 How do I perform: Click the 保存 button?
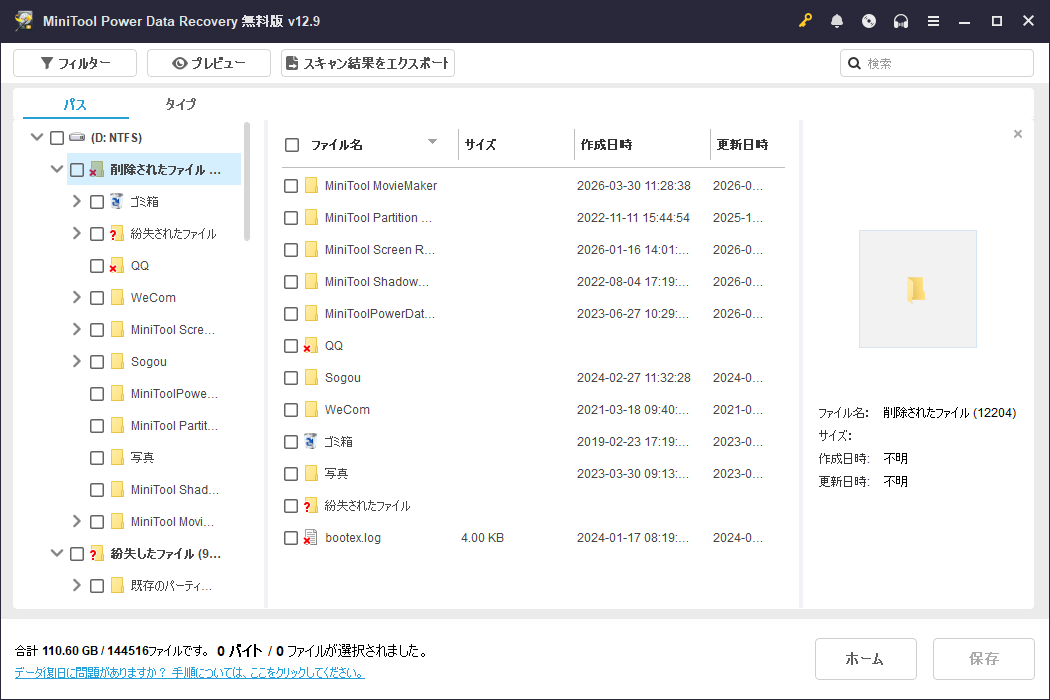984,659
